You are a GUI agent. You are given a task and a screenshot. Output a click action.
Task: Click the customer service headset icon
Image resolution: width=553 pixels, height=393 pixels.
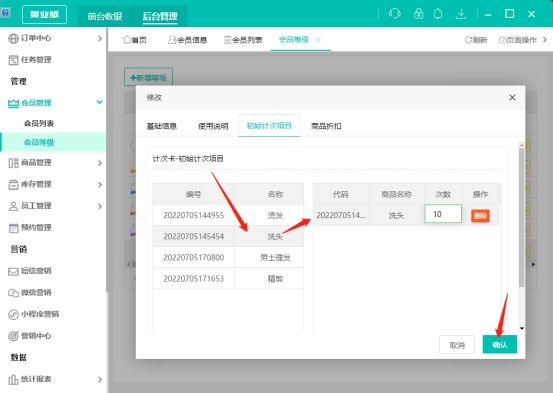[x=395, y=14]
